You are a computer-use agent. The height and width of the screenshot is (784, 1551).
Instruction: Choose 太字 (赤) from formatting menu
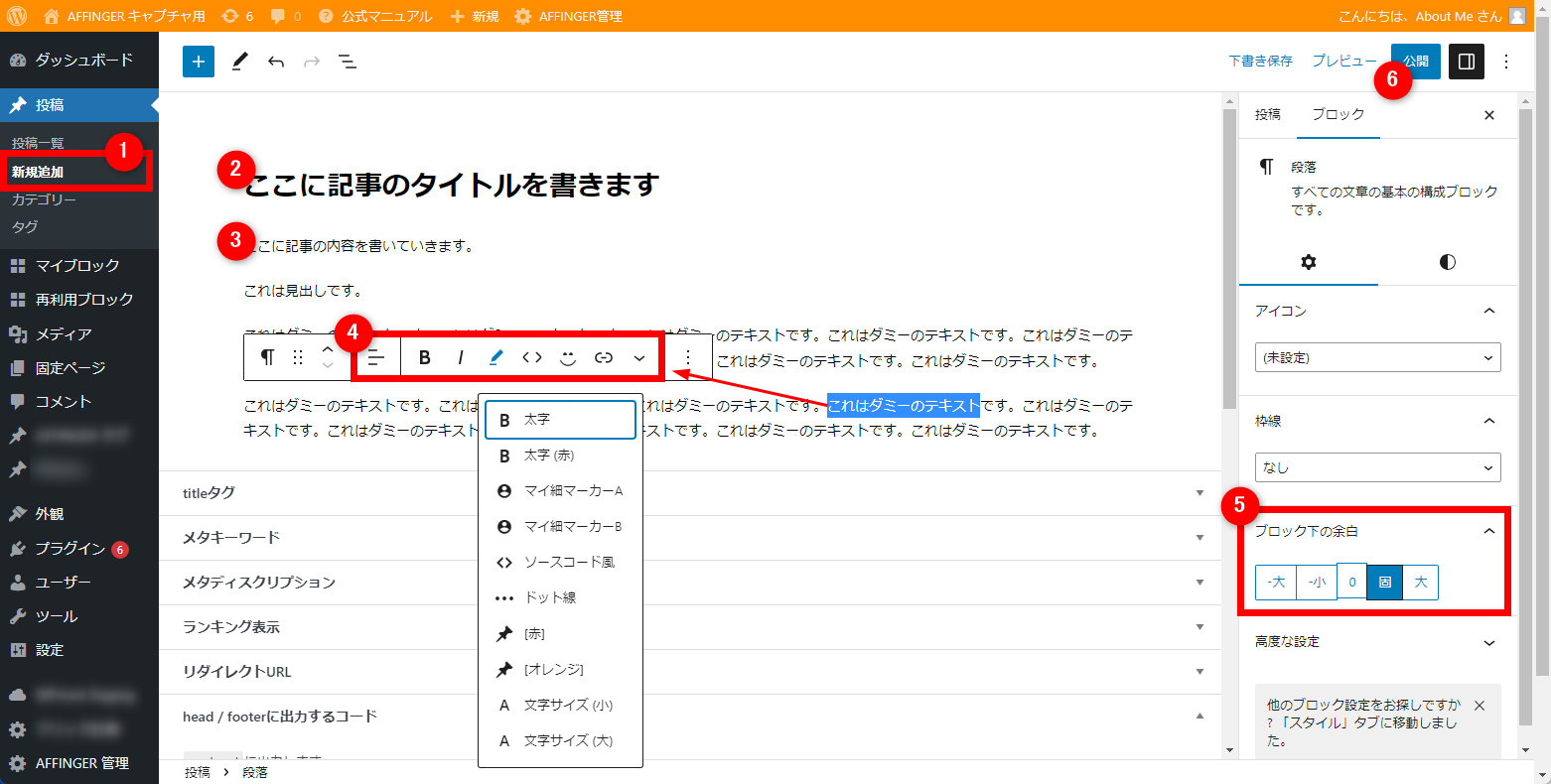click(x=560, y=456)
